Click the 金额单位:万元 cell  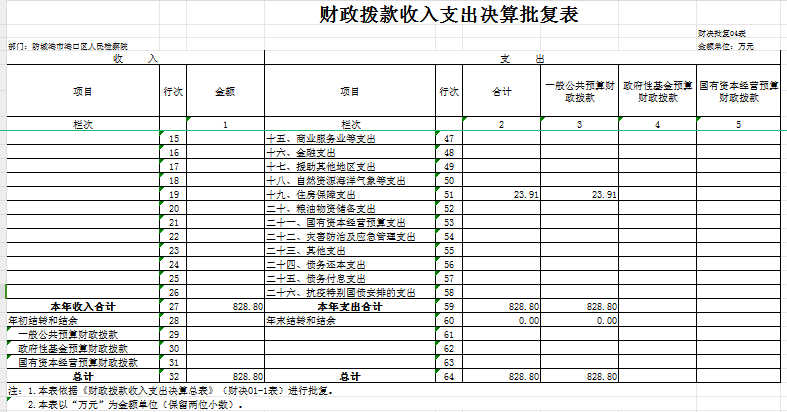726,46
